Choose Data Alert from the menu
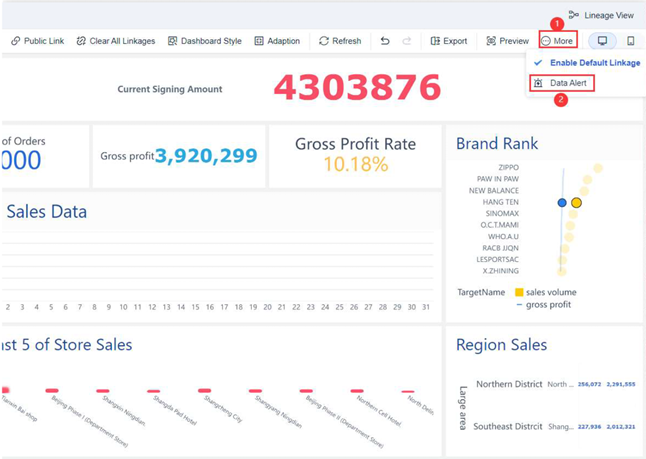 pyautogui.click(x=562, y=83)
